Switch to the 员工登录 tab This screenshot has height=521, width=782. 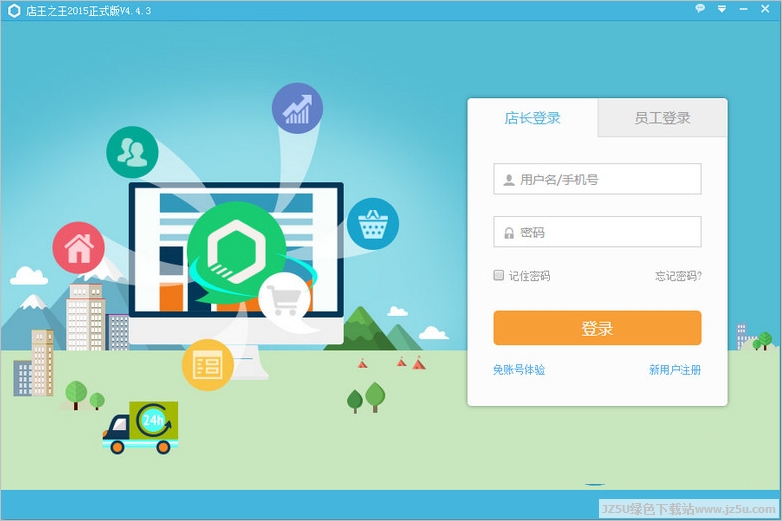coord(662,118)
